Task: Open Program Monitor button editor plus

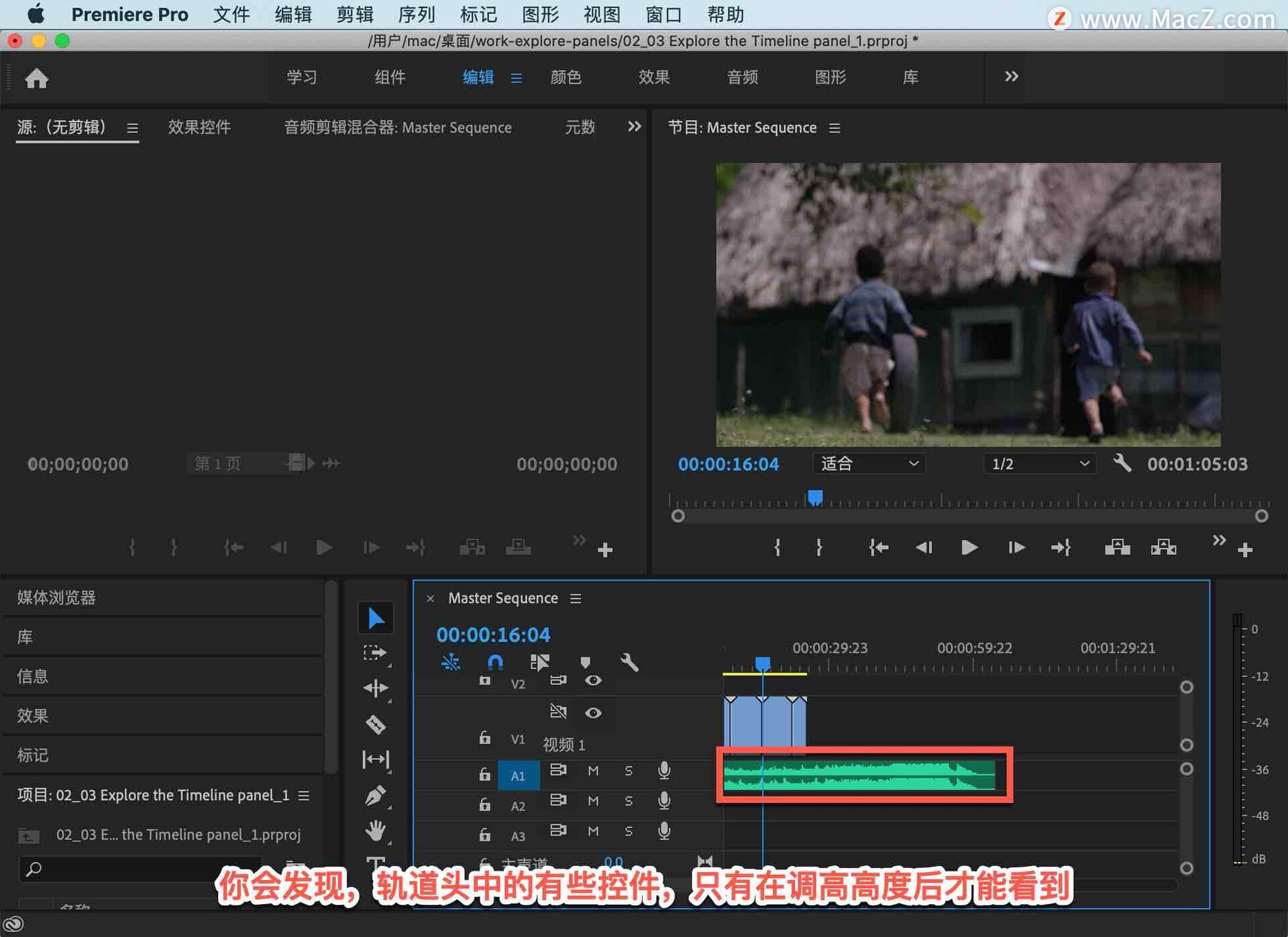Action: pyautogui.click(x=1245, y=550)
